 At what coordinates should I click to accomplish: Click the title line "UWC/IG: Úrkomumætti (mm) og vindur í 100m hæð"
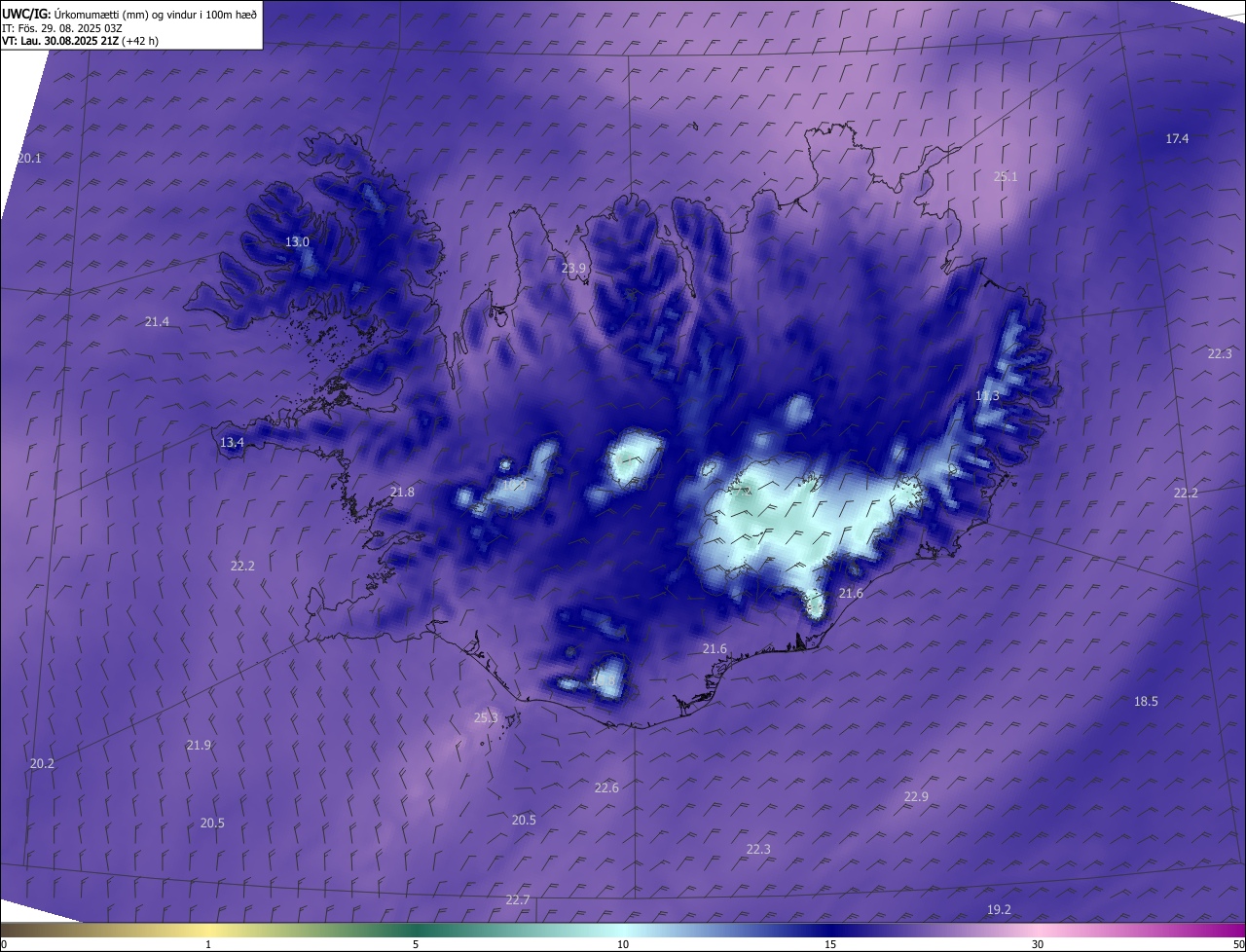(x=129, y=14)
